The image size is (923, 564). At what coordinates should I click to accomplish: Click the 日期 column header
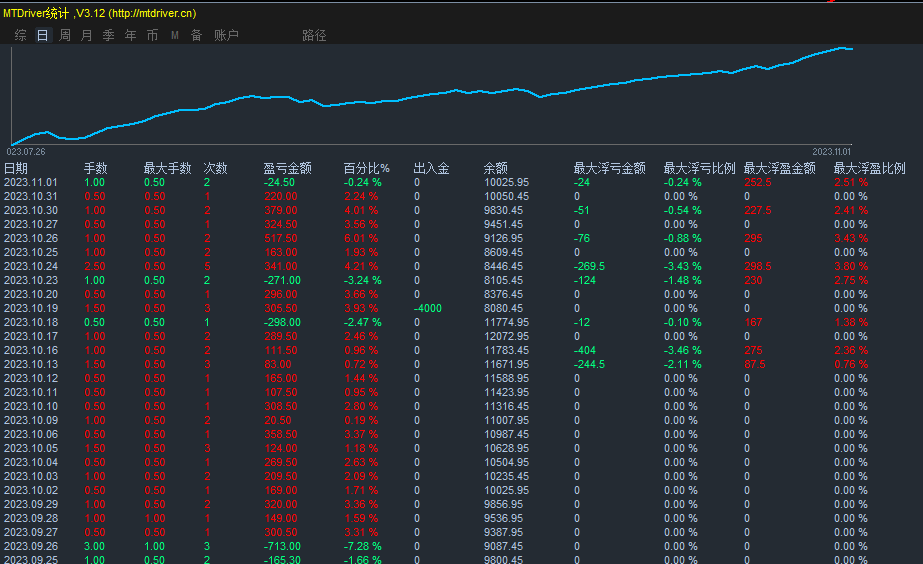(x=16, y=168)
